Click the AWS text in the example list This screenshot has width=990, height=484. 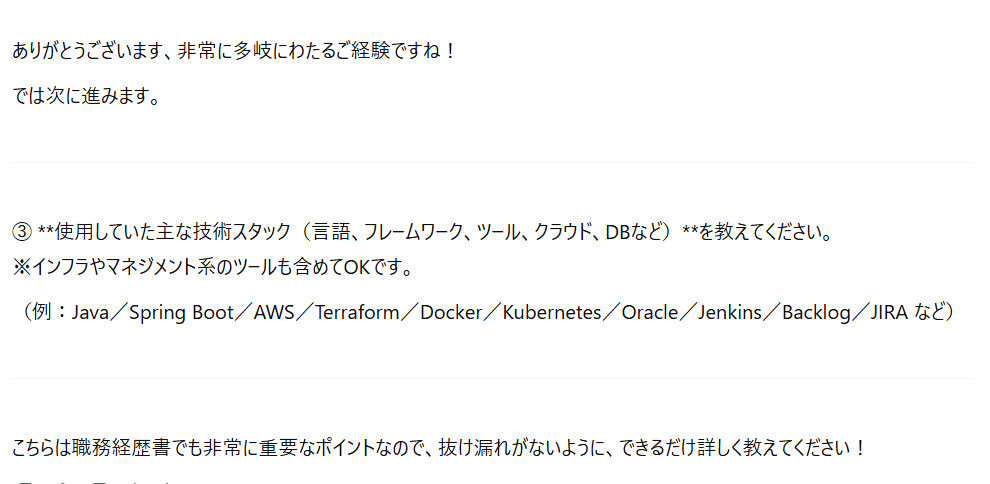(x=275, y=312)
